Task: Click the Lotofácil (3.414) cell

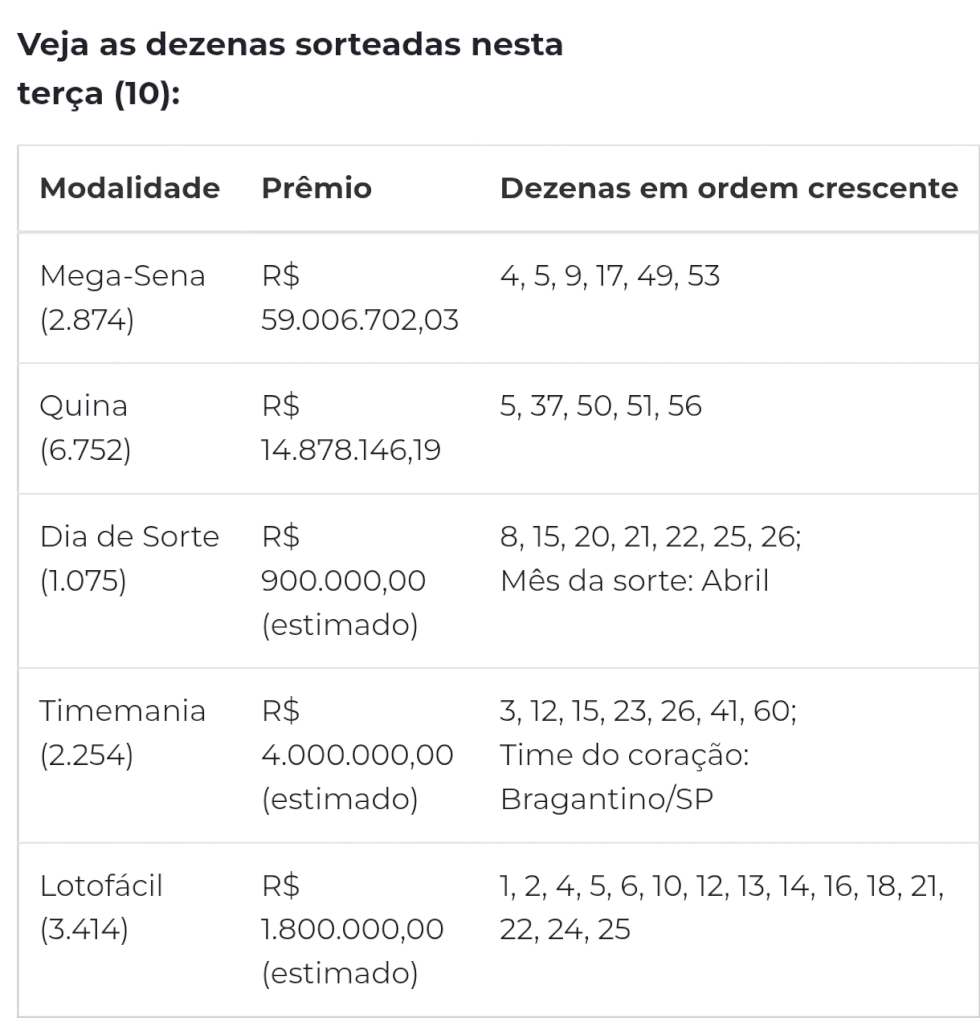Action: (x=101, y=908)
